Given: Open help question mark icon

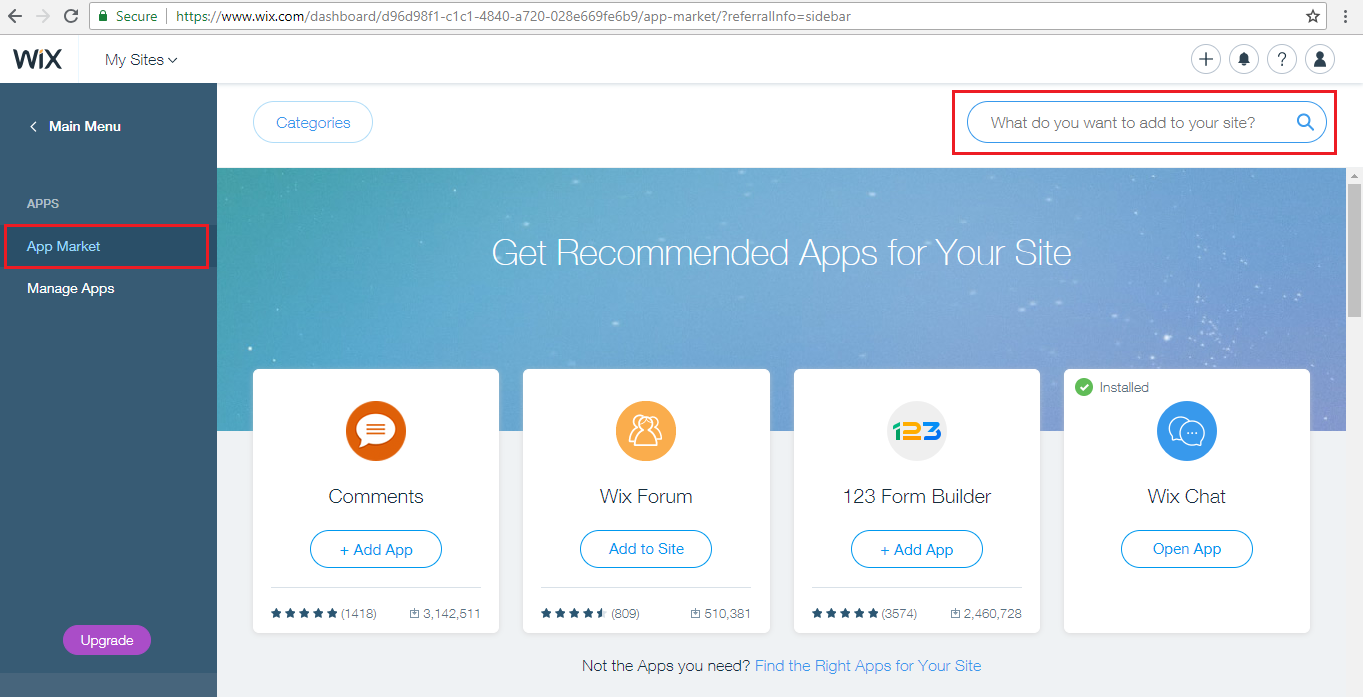Looking at the screenshot, I should 1282,59.
